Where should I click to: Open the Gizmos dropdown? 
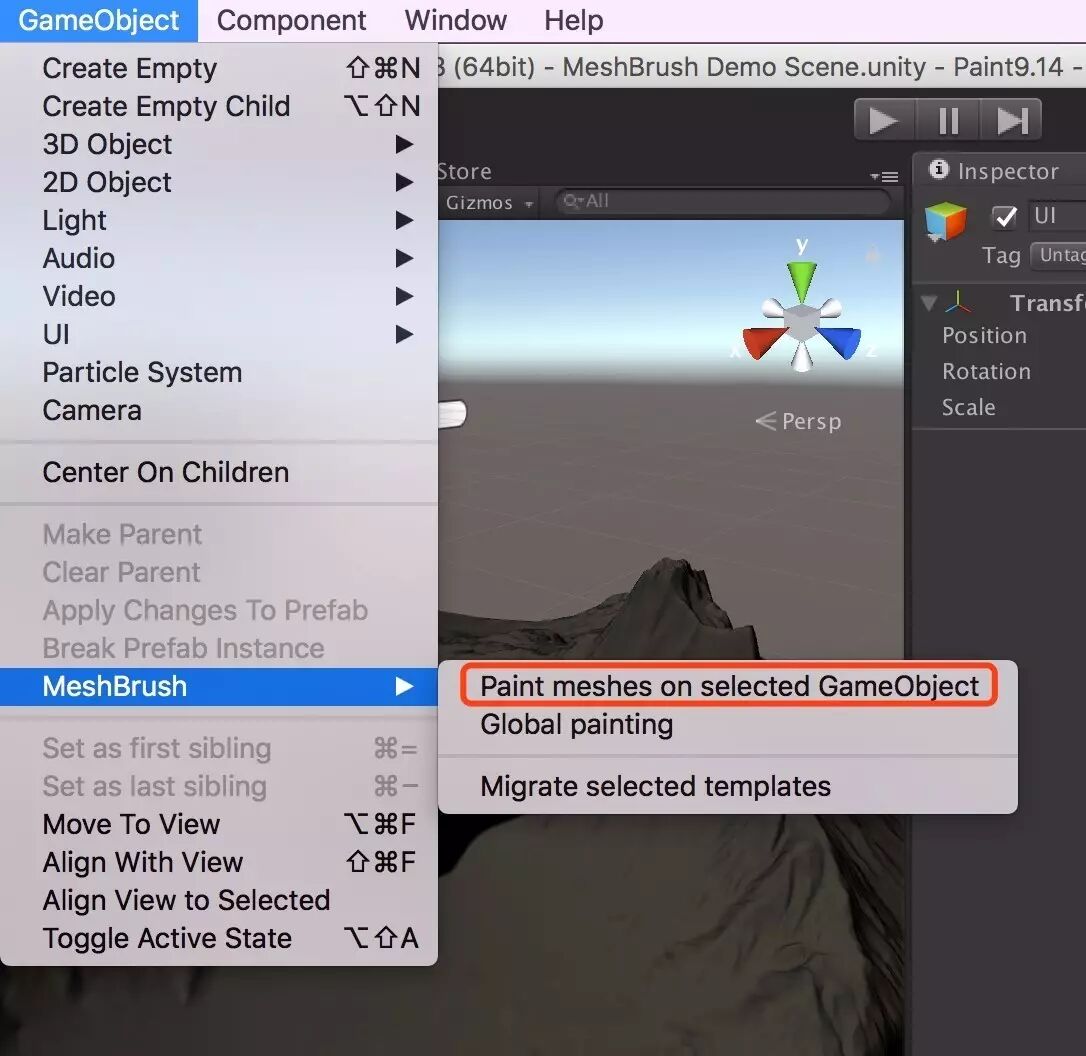[489, 203]
